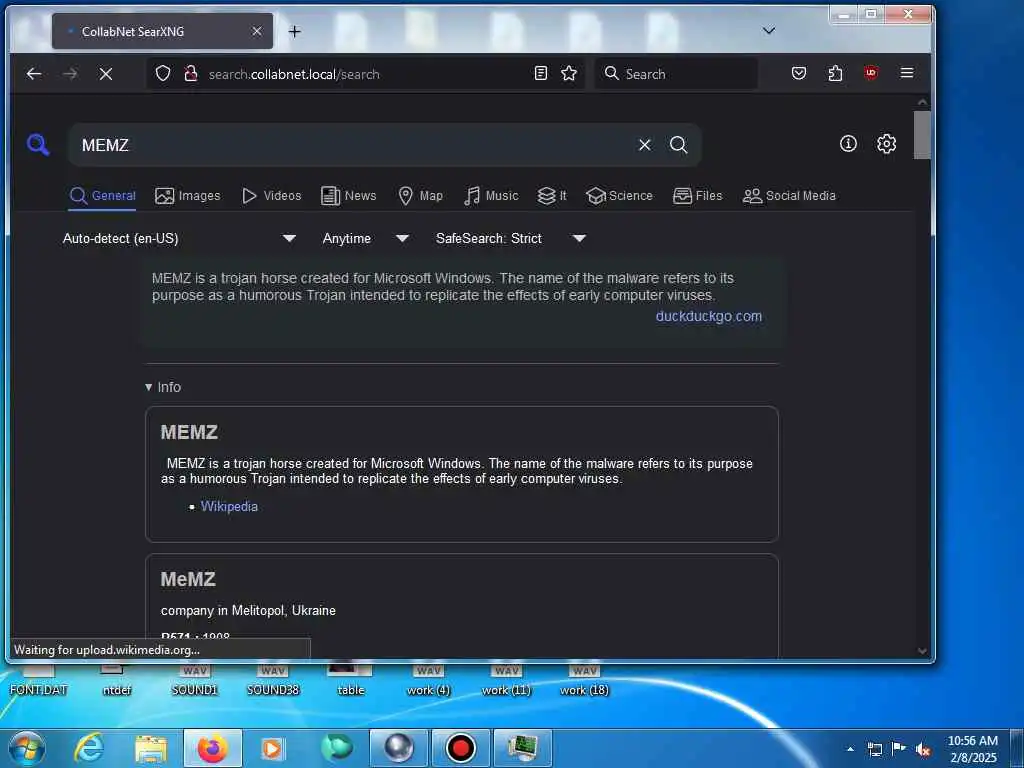Submit search with magnifier button
The height and width of the screenshot is (768, 1024).
(x=679, y=145)
